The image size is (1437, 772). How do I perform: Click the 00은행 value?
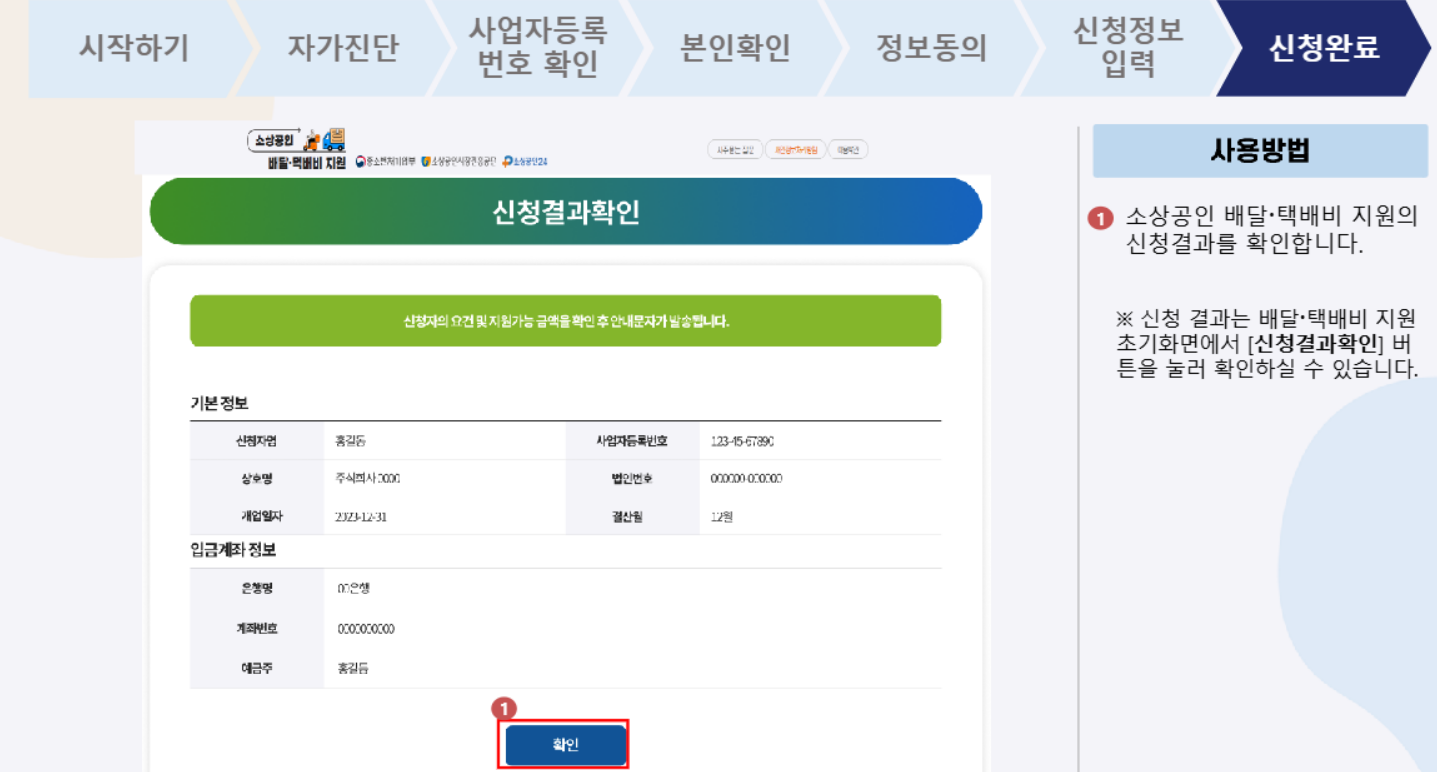(354, 588)
